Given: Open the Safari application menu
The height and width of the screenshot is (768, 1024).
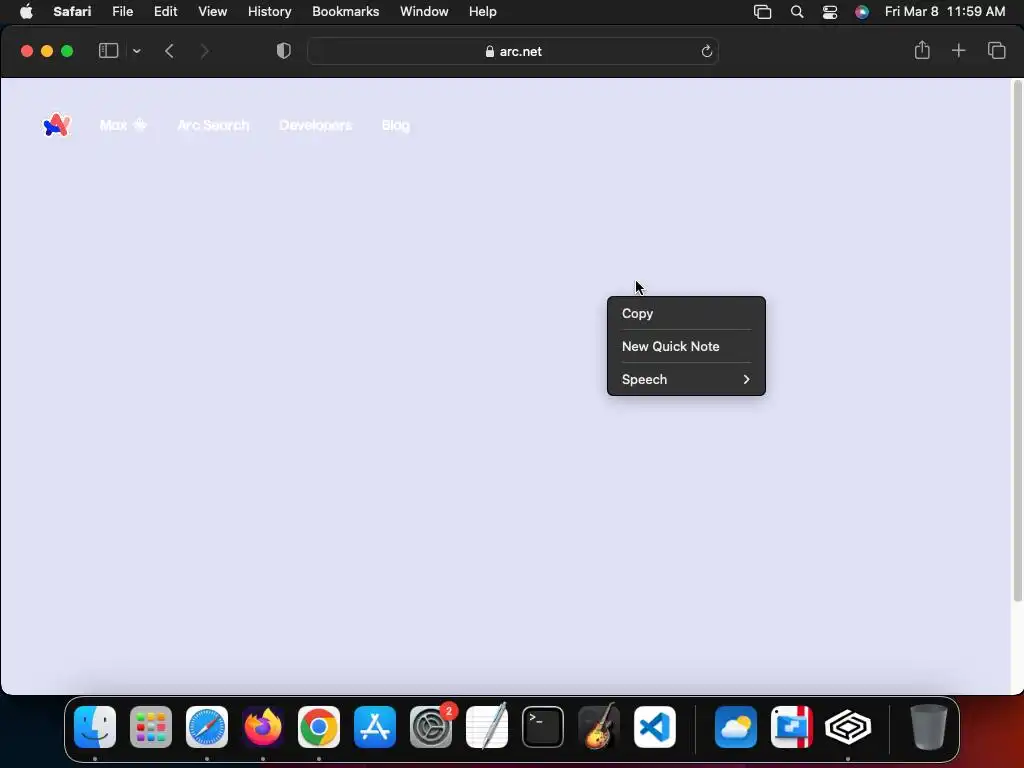Looking at the screenshot, I should 72,12.
